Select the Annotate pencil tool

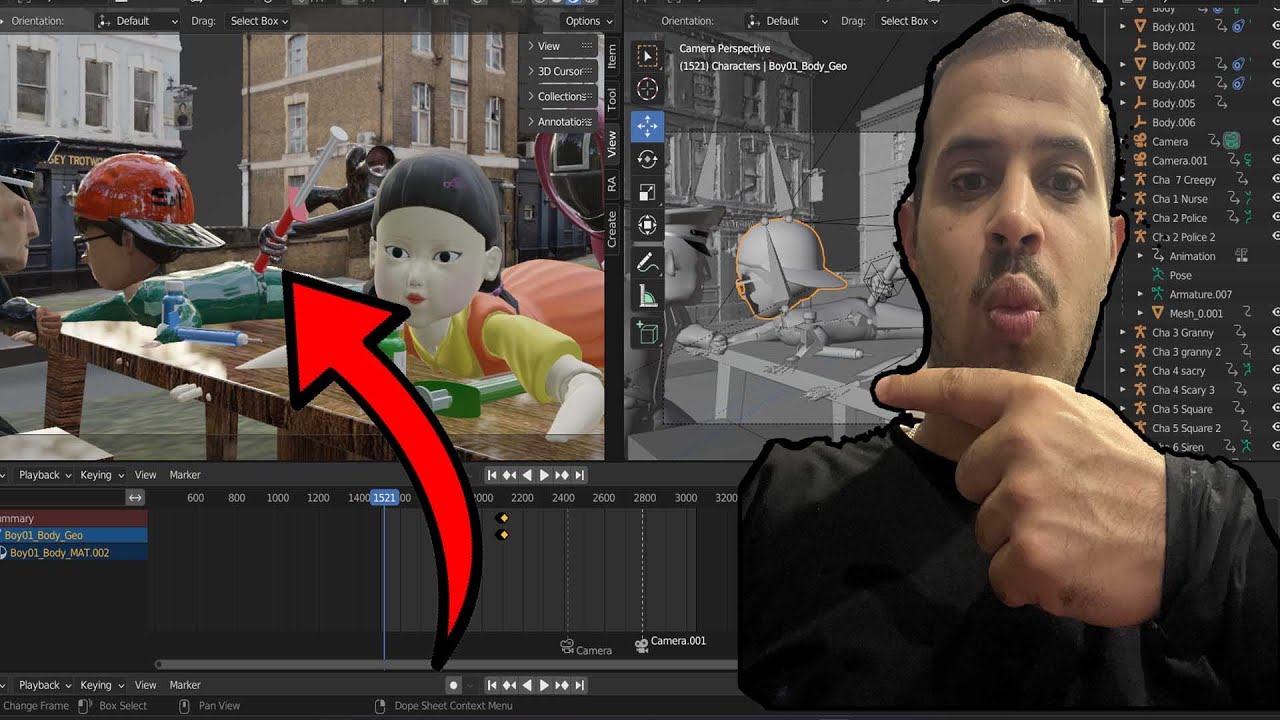click(647, 263)
